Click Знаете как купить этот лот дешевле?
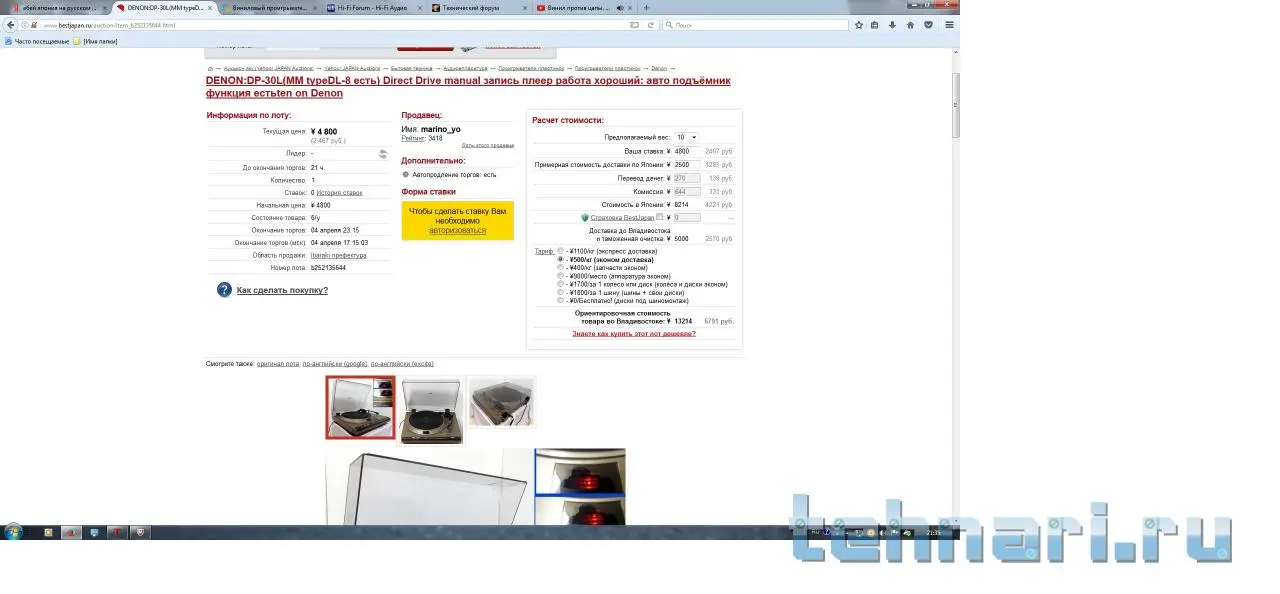The height and width of the screenshot is (594, 1280). pos(634,333)
